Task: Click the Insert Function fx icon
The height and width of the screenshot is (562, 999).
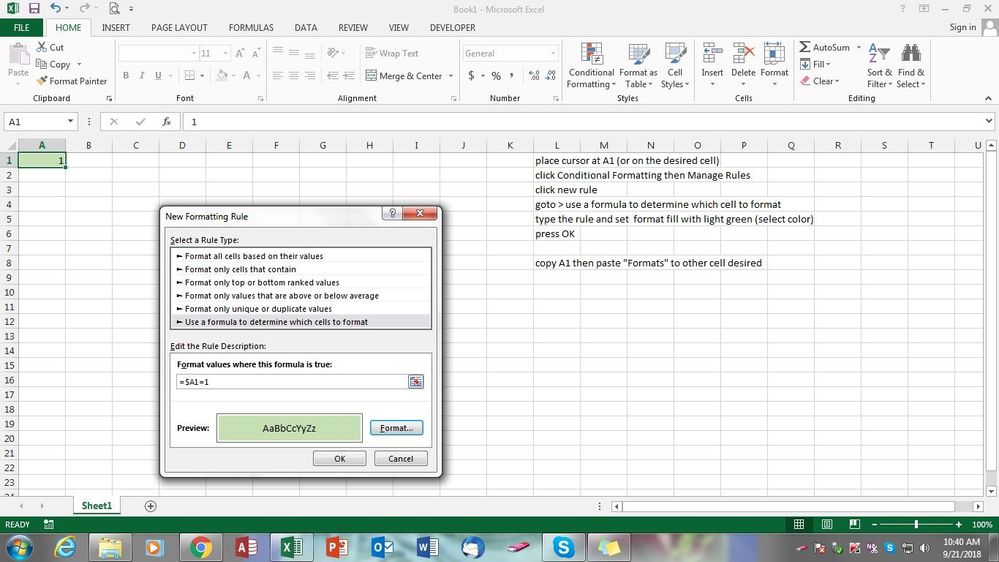Action: tap(166, 122)
